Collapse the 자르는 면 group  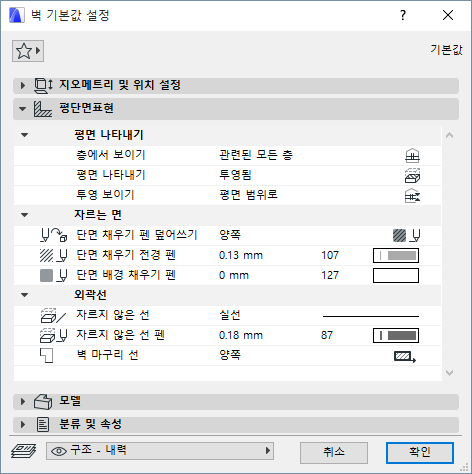[24, 215]
